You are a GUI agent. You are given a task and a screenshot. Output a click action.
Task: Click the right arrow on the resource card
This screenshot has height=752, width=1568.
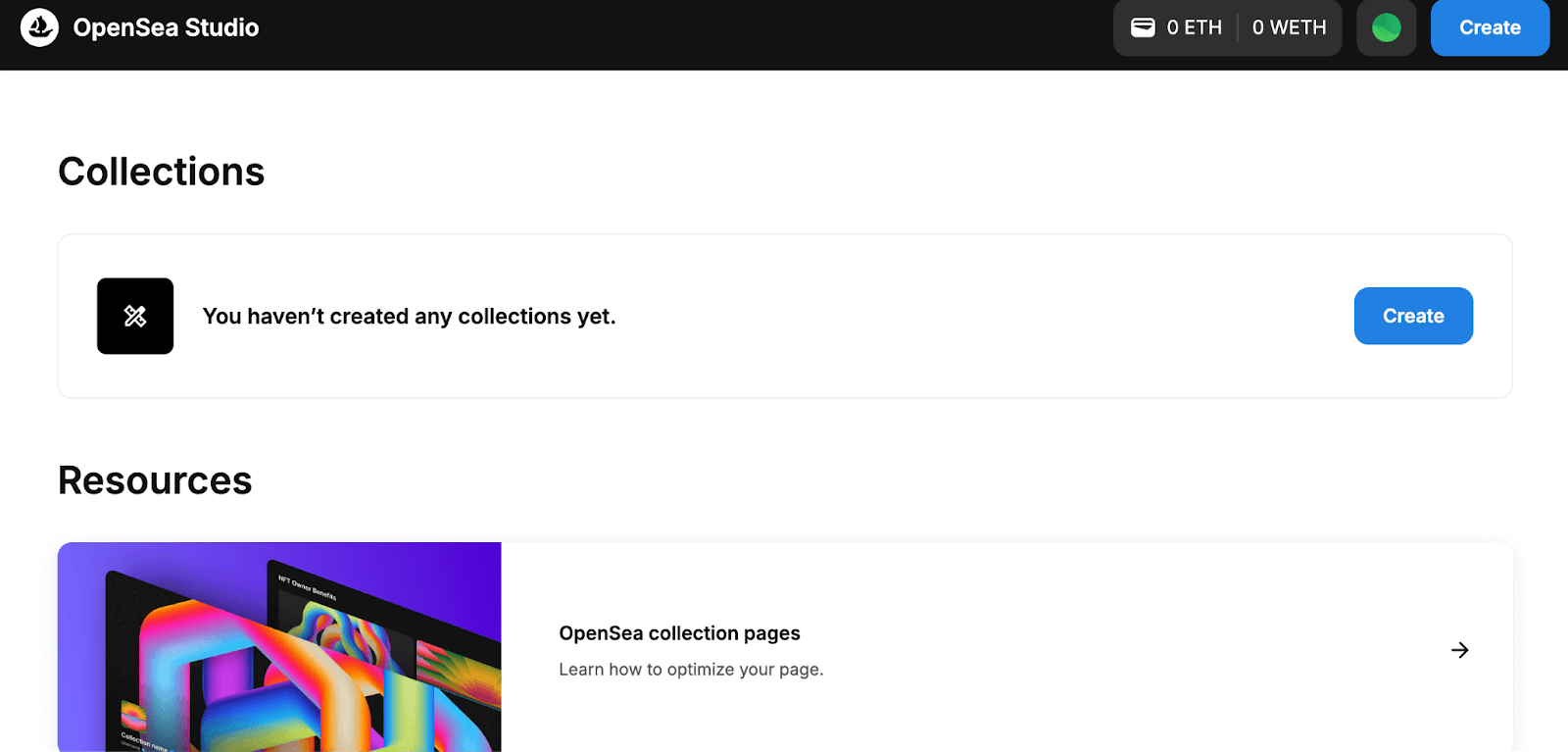pyautogui.click(x=1459, y=650)
